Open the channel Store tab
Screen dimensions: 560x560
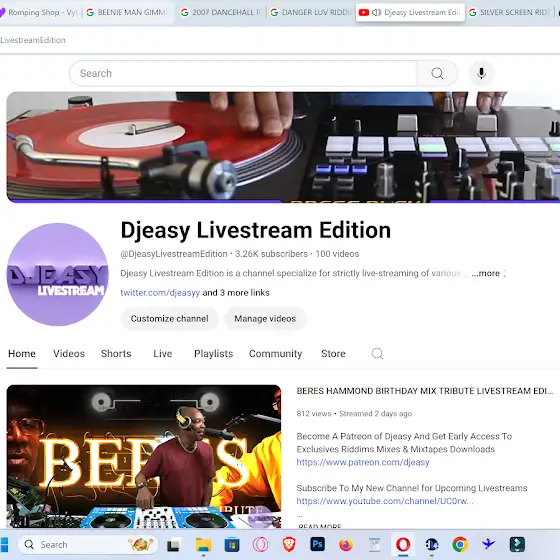point(333,354)
